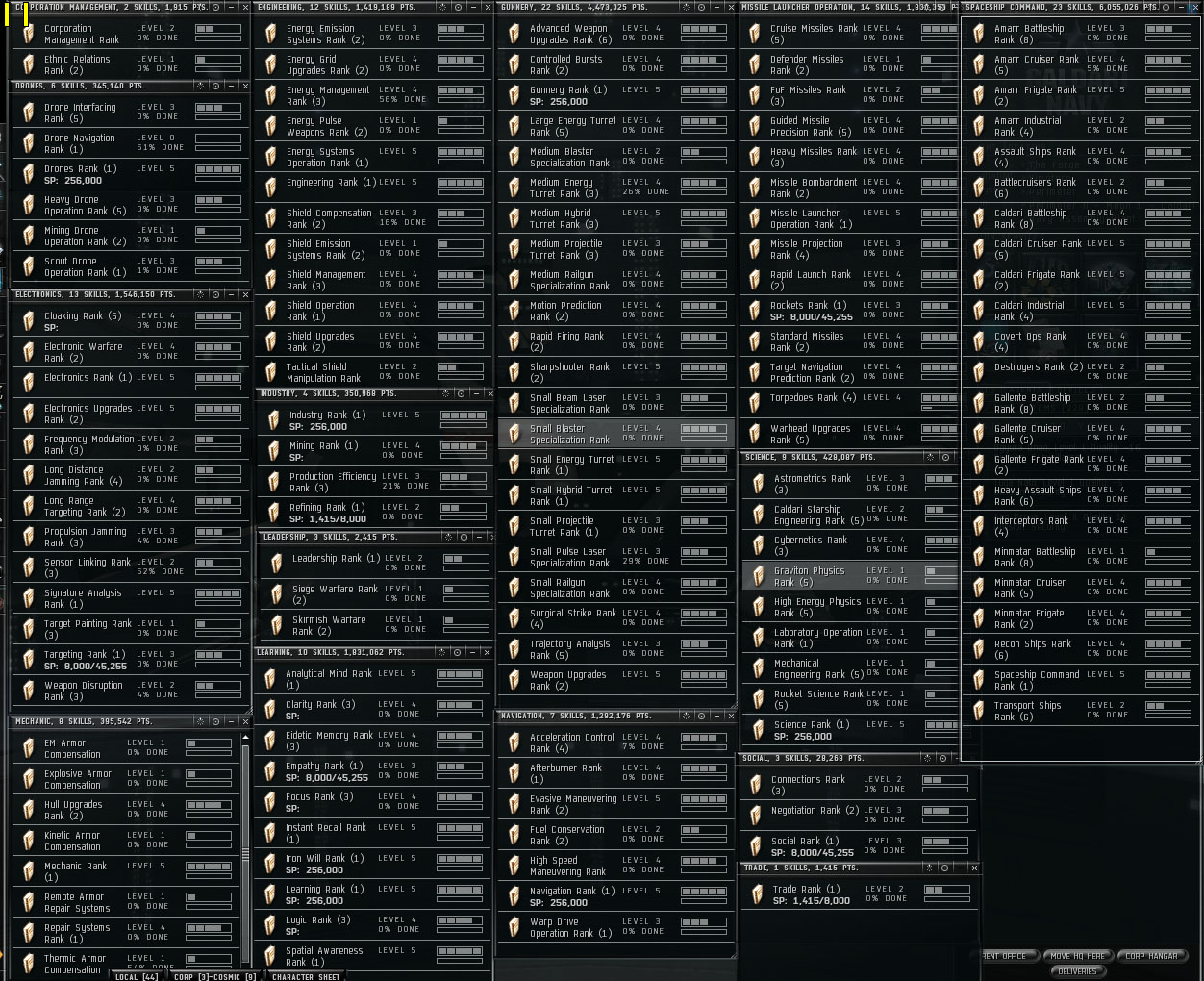Collapse the Social skill window

click(x=959, y=758)
